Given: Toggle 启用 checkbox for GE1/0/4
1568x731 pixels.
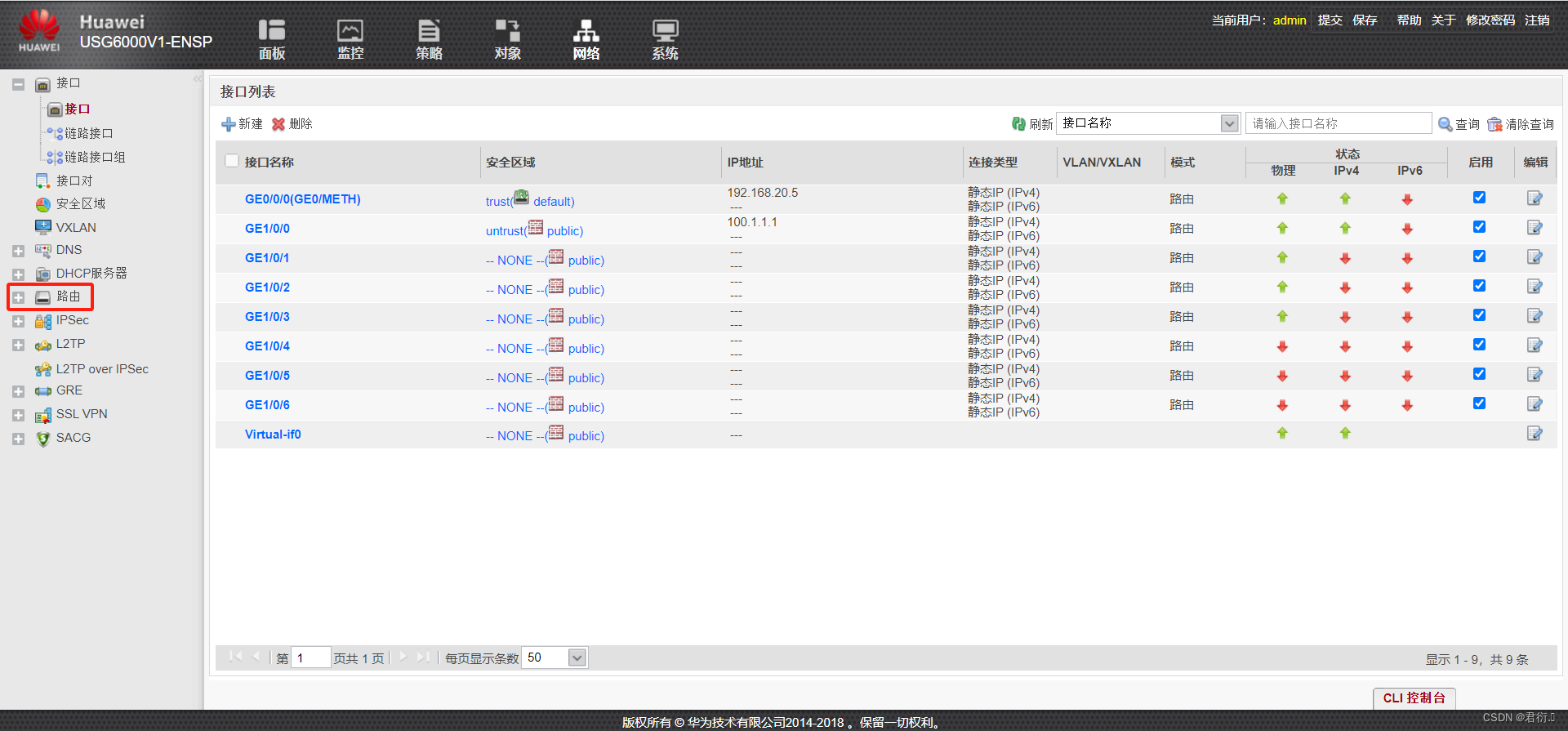Looking at the screenshot, I should [1479, 345].
